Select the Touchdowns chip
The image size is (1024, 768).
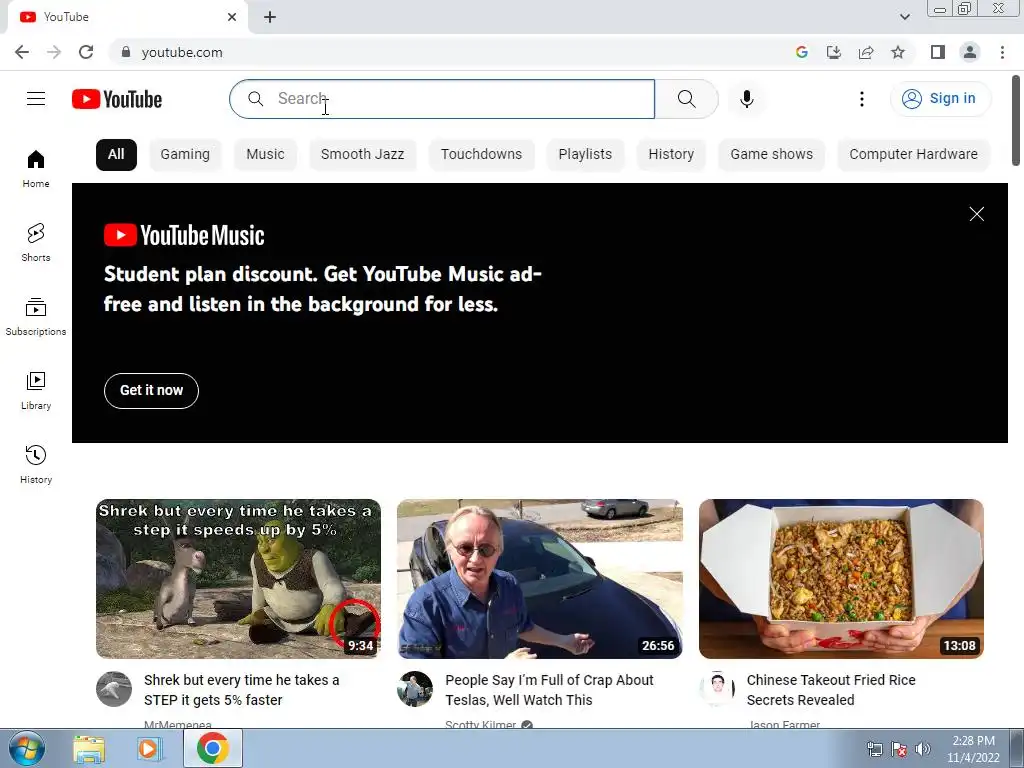[x=481, y=155]
